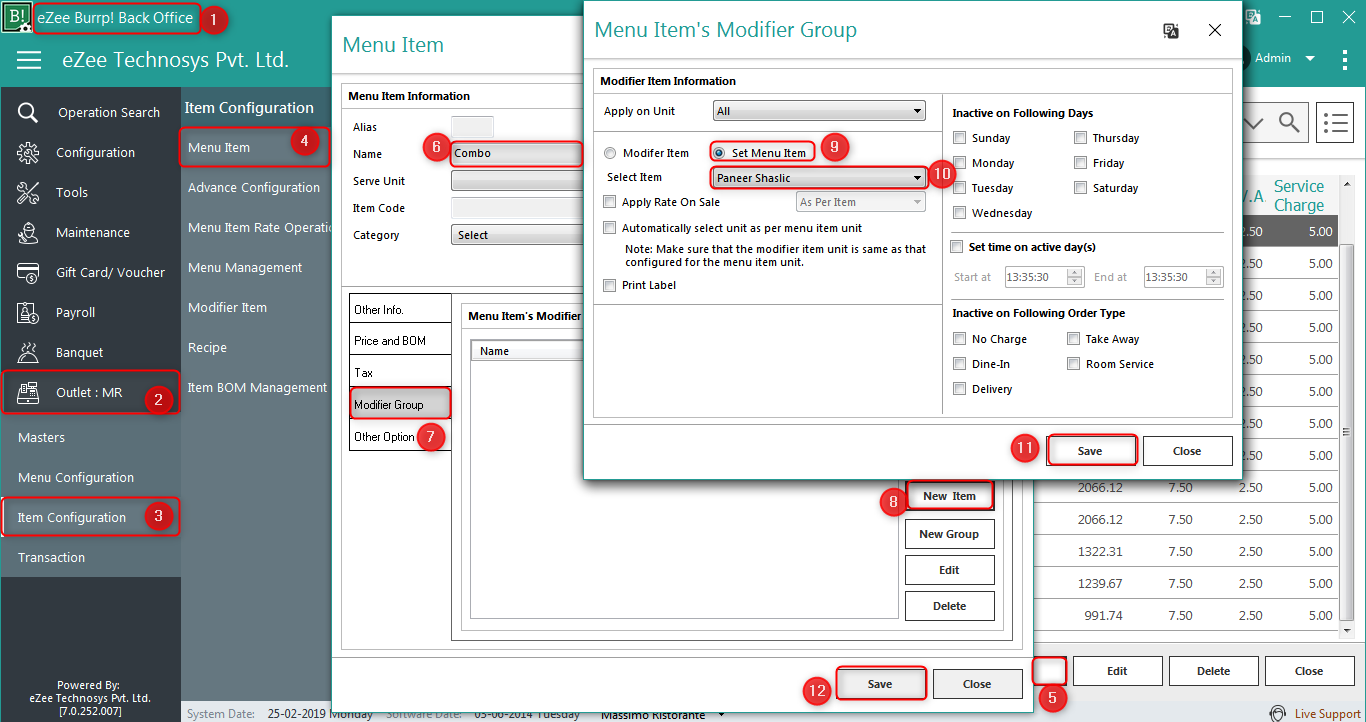The width and height of the screenshot is (1366, 722).
Task: Click the New Item button
Action: (x=949, y=496)
